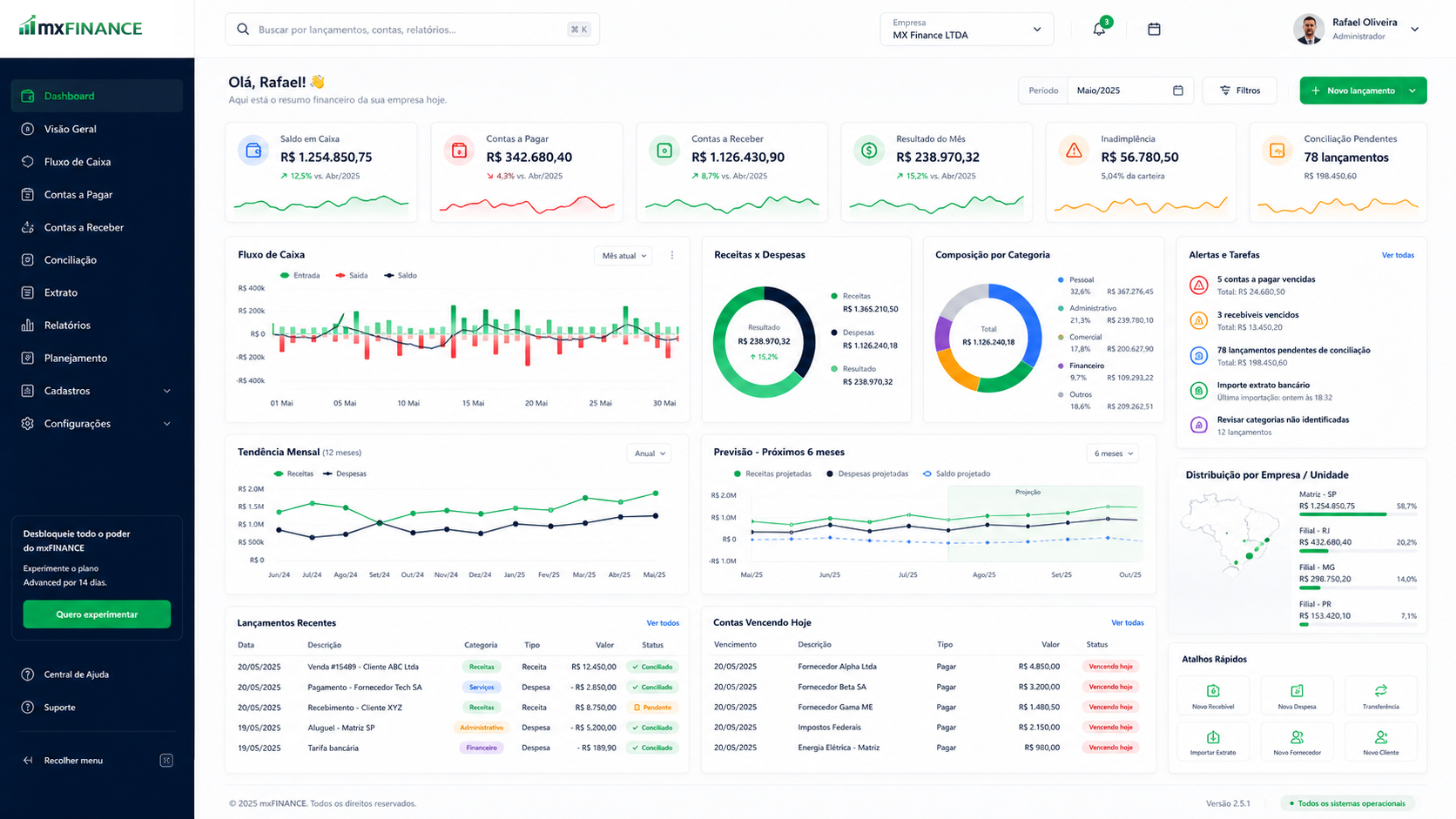Open the notifications bell
This screenshot has width=1456, height=819.
(1099, 29)
